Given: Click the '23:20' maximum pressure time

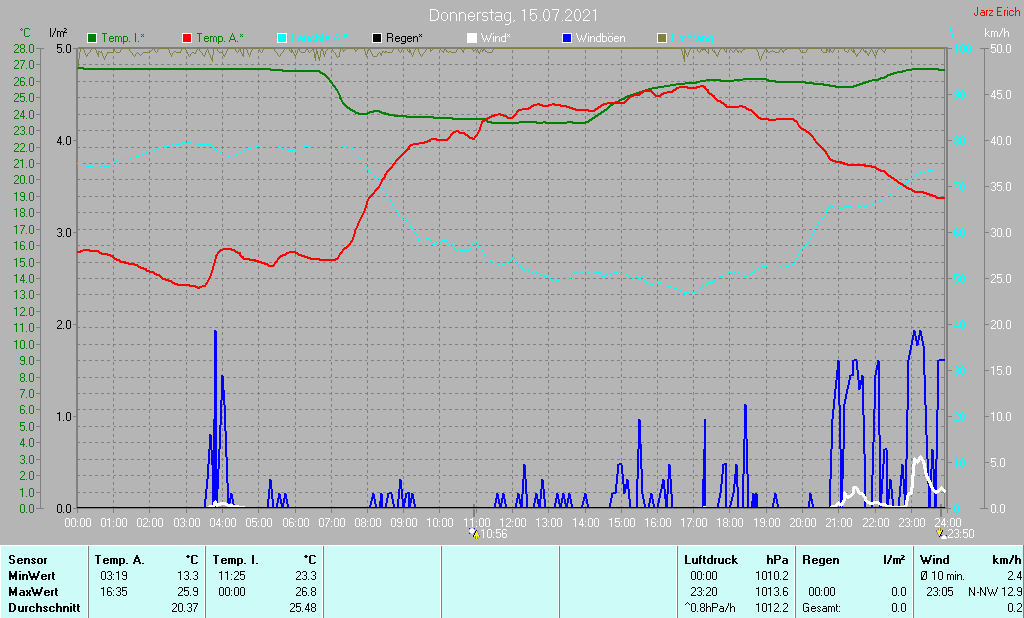Looking at the screenshot, I should [x=704, y=592].
